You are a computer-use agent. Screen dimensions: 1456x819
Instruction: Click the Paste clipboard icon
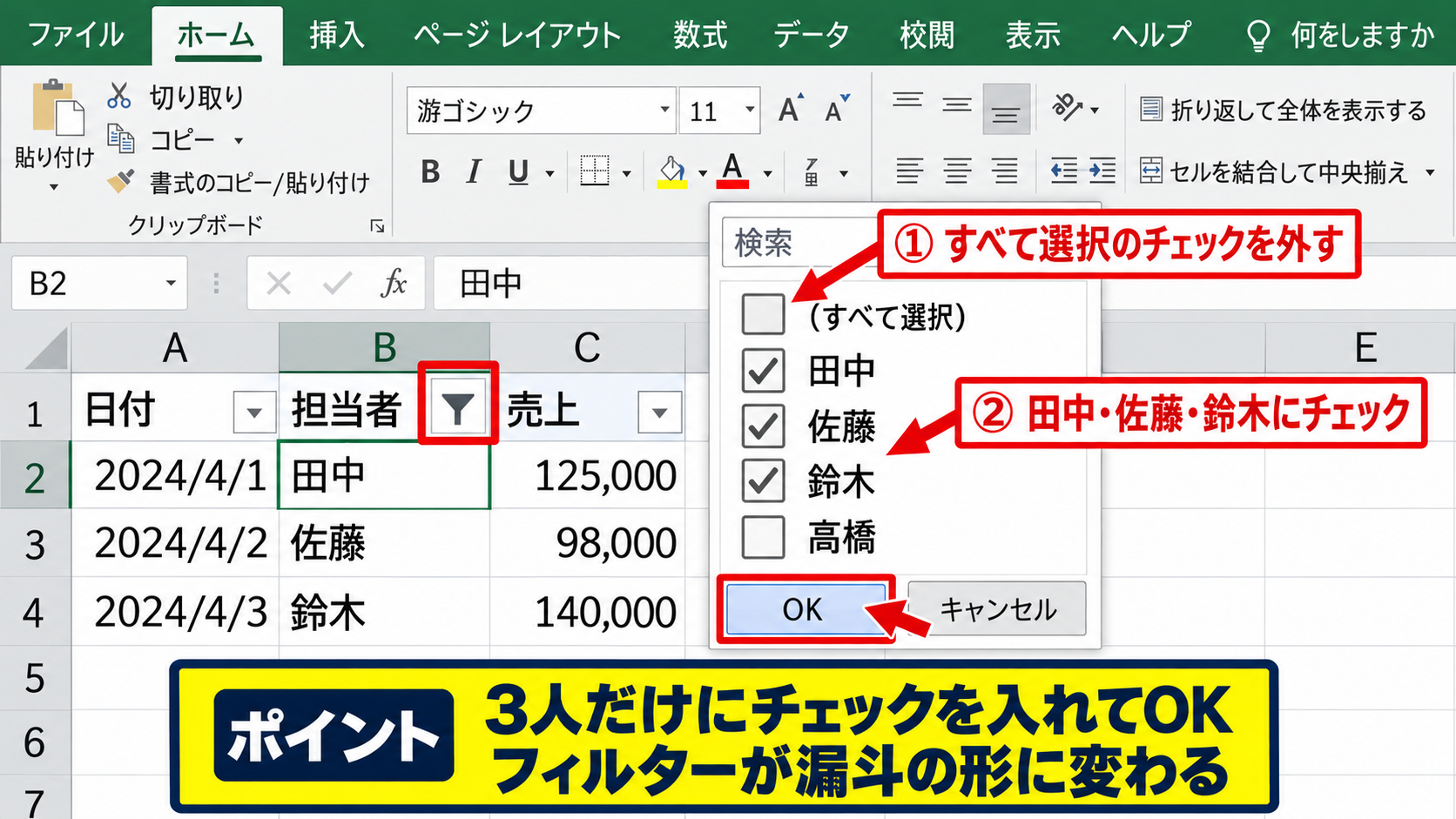pos(57,108)
